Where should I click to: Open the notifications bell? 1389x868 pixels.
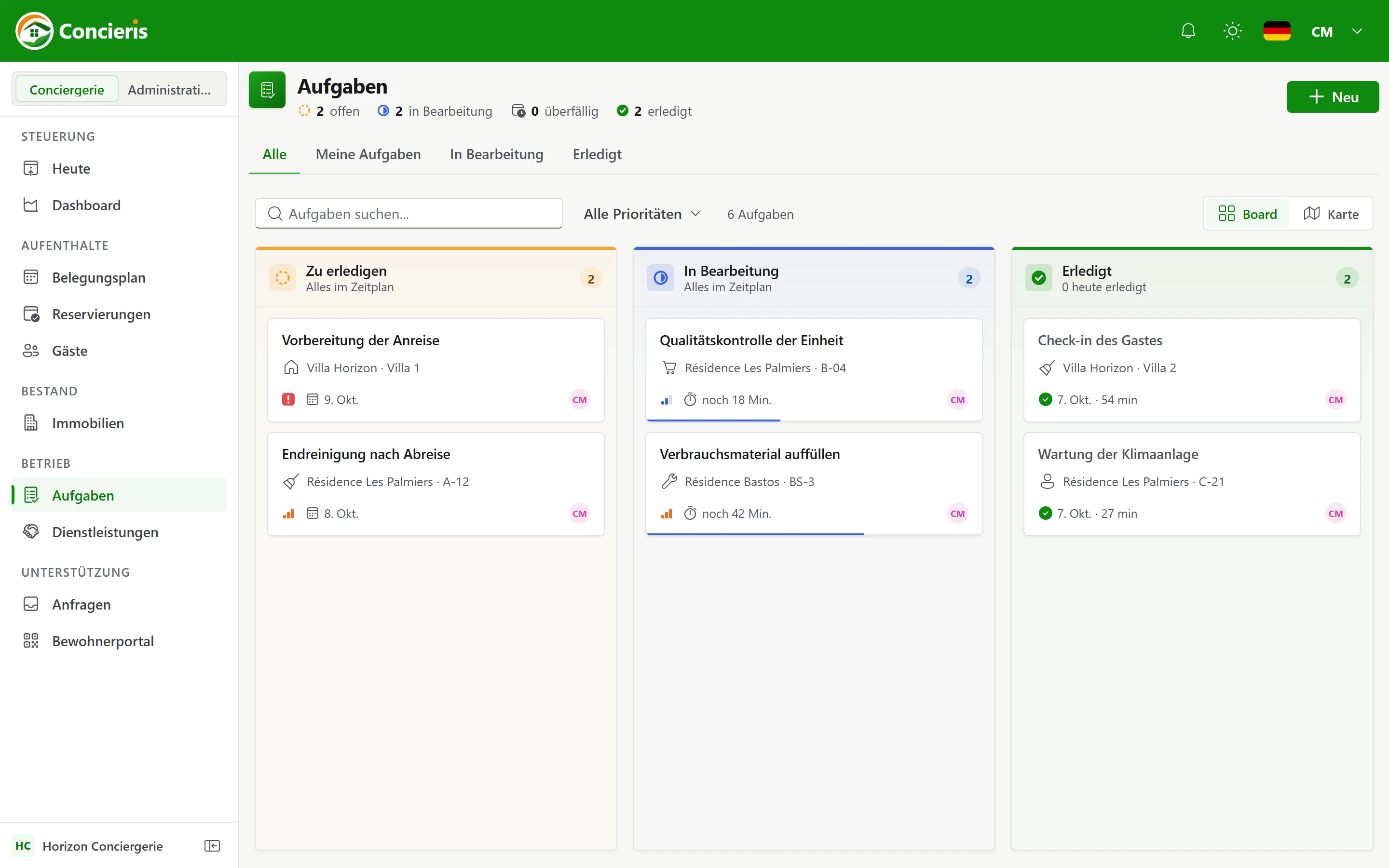tap(1188, 31)
